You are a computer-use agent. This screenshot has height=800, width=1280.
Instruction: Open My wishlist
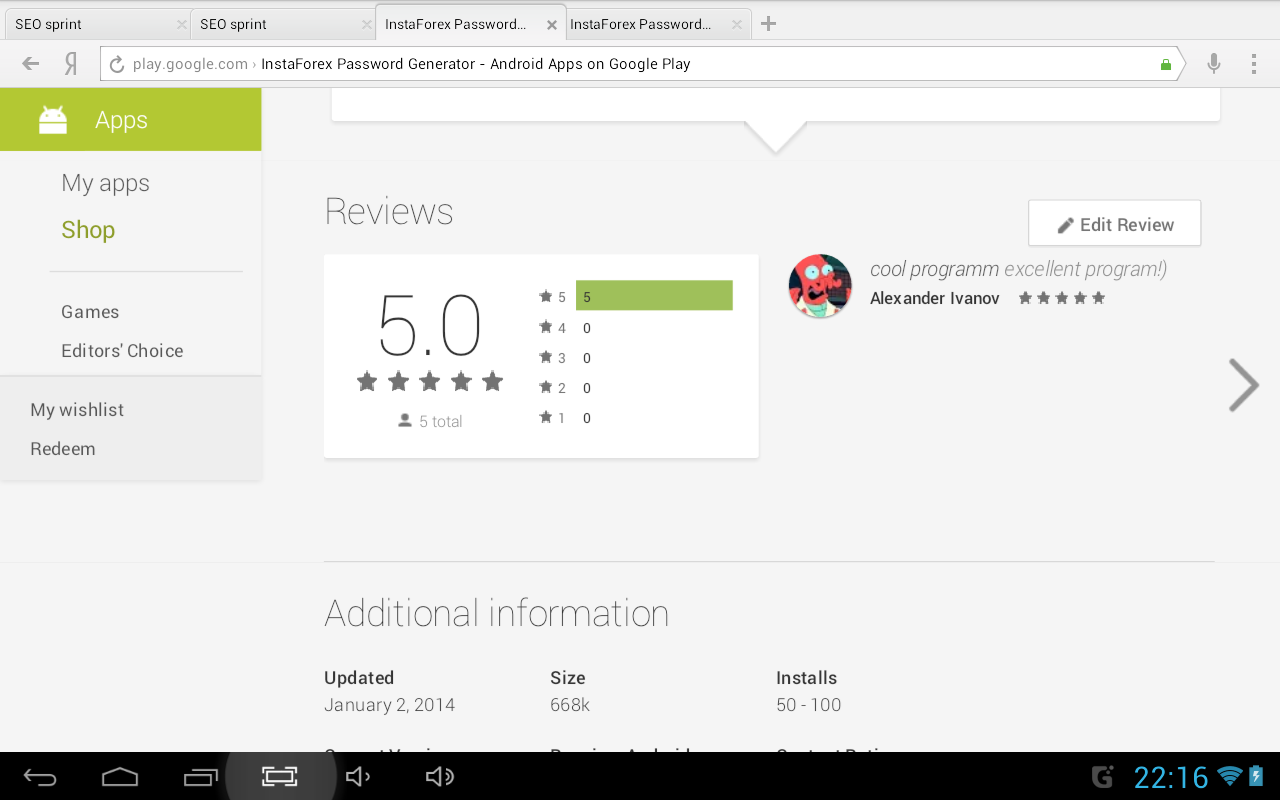77,410
